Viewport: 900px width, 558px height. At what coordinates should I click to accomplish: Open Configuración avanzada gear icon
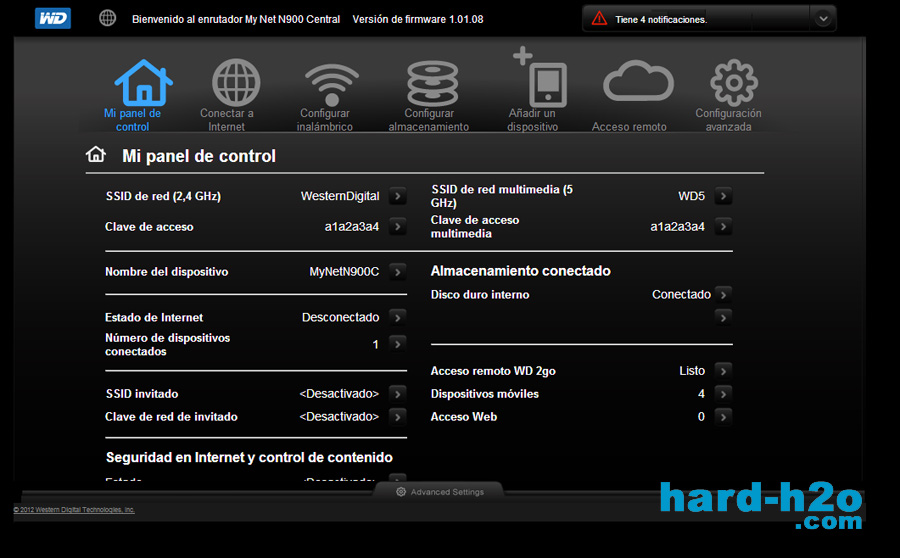734,83
